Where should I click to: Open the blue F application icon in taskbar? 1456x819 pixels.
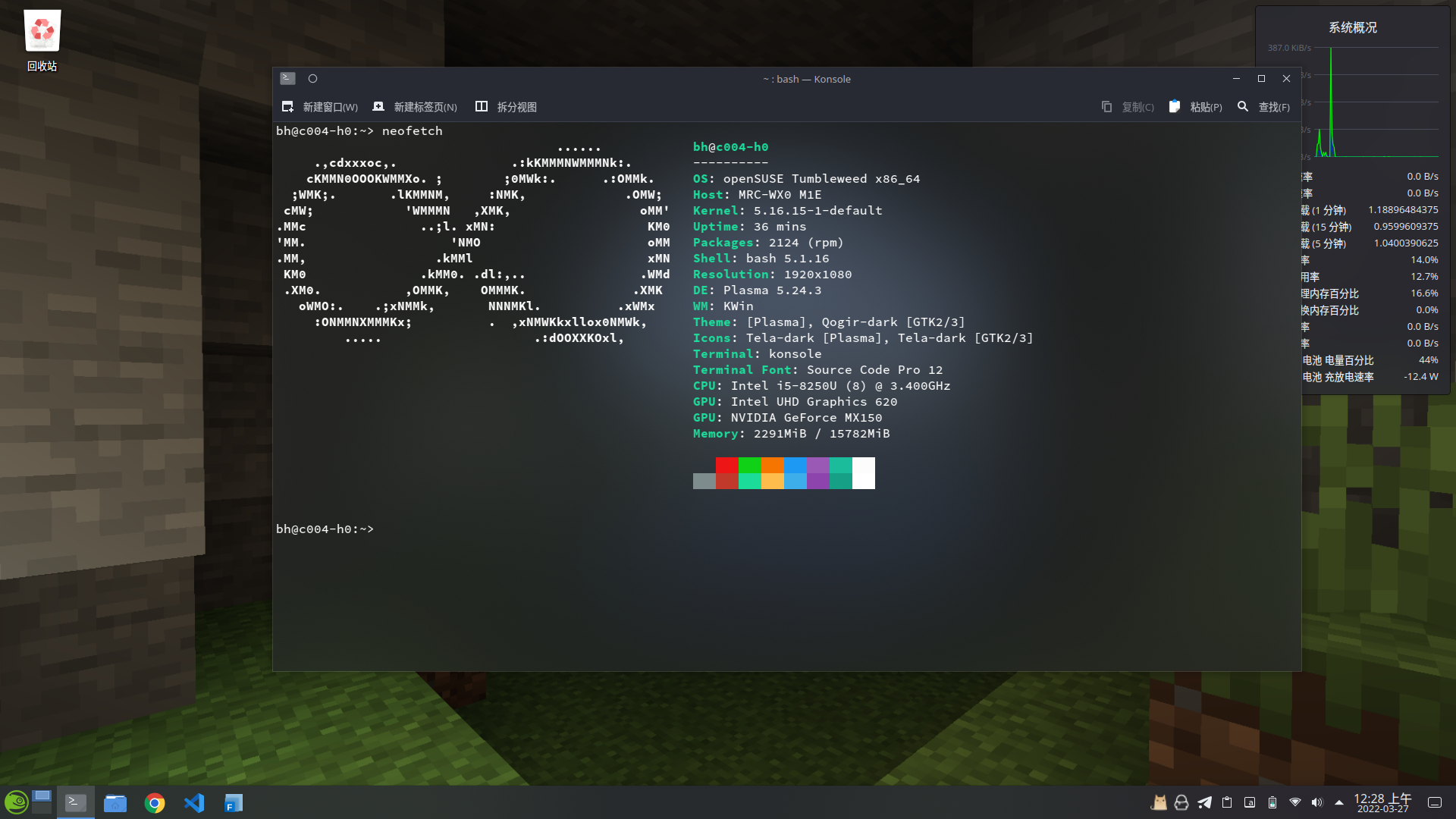point(234,803)
